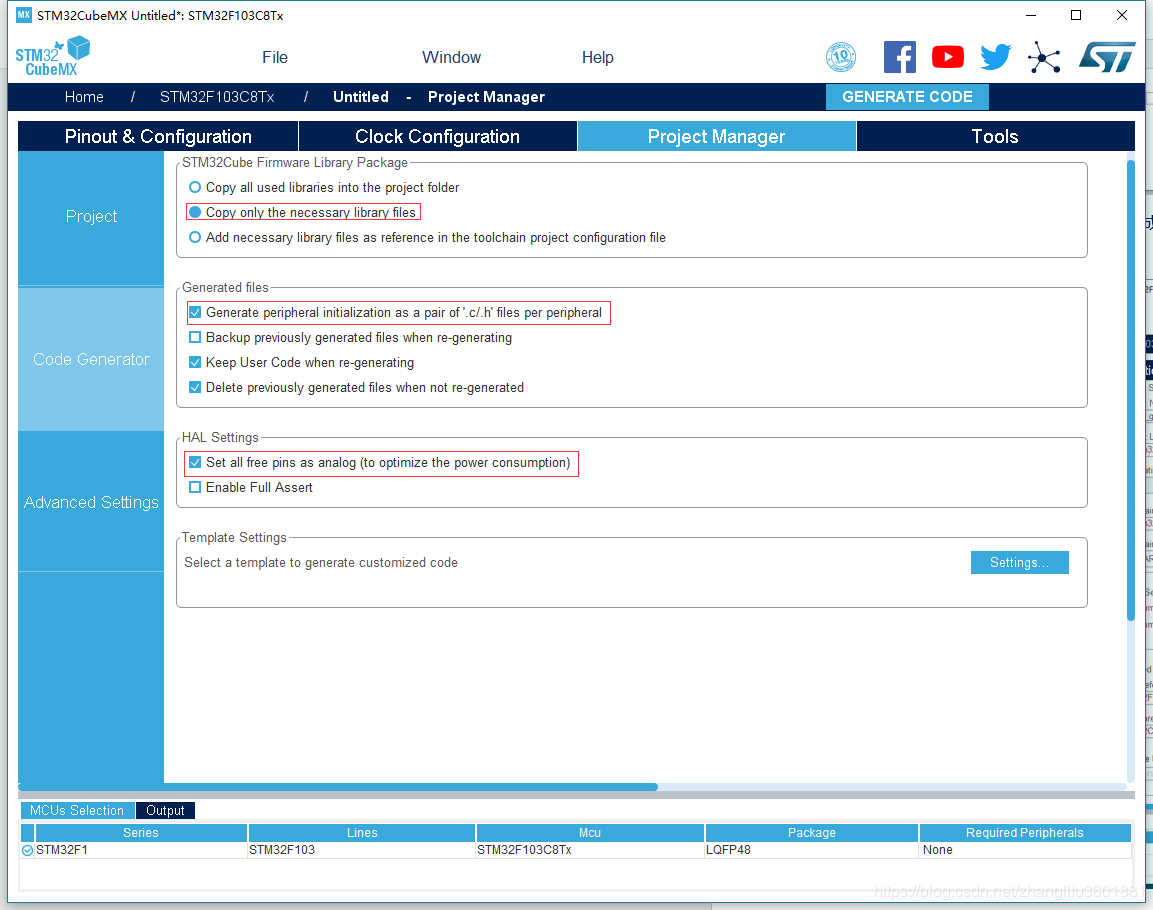Click the horizontal scrollbar under settings panel

[338, 787]
